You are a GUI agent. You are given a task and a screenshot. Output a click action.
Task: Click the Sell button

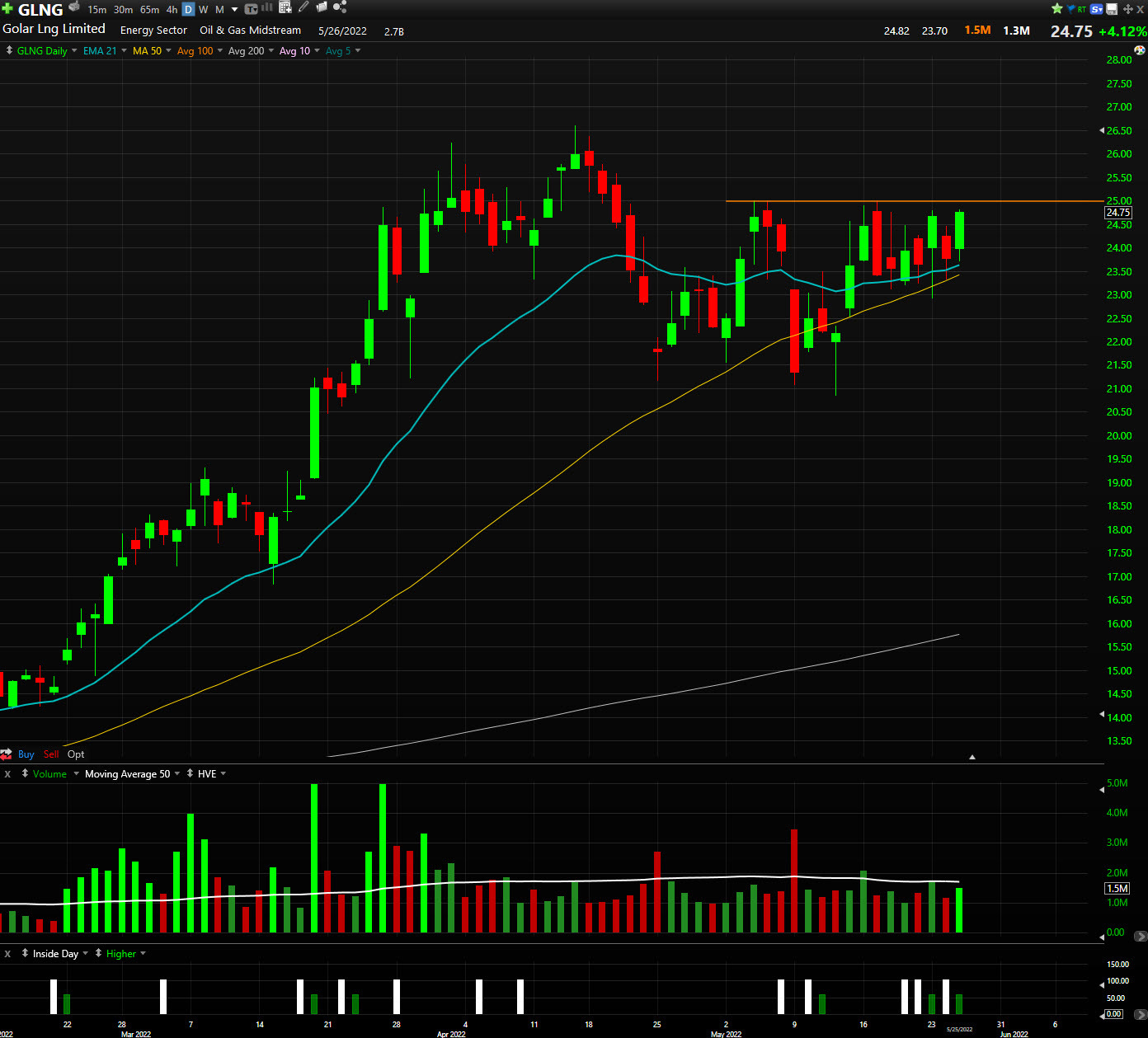click(51, 754)
